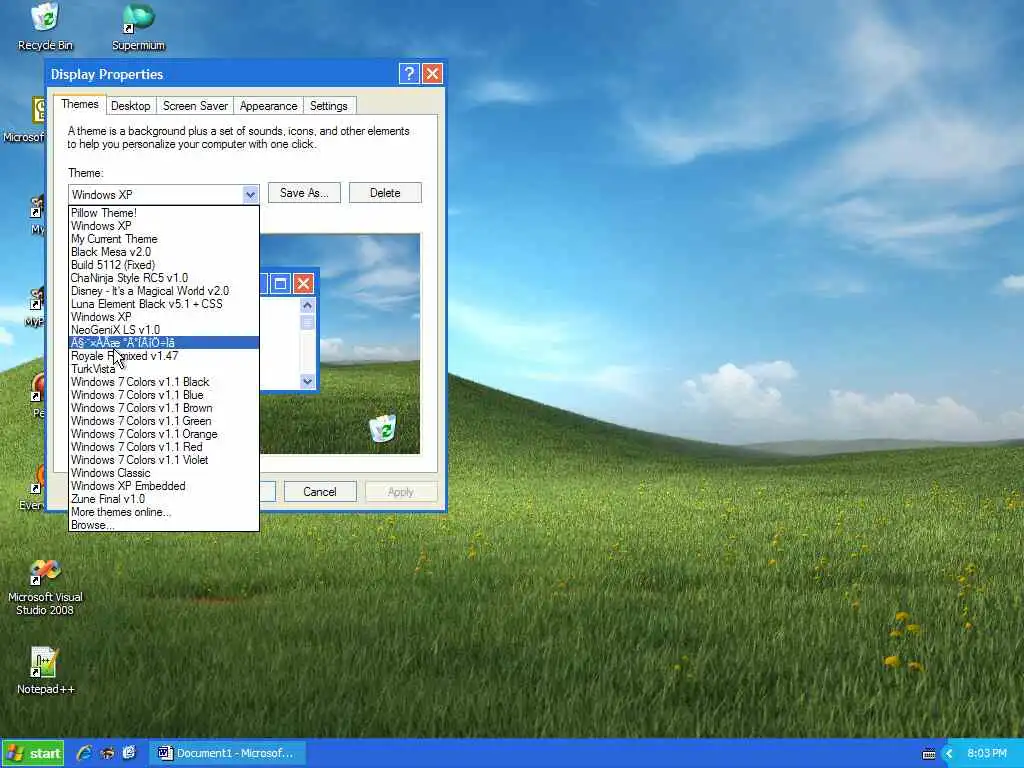
Task: Select 'TurkVista' theme
Action: click(x=164, y=369)
